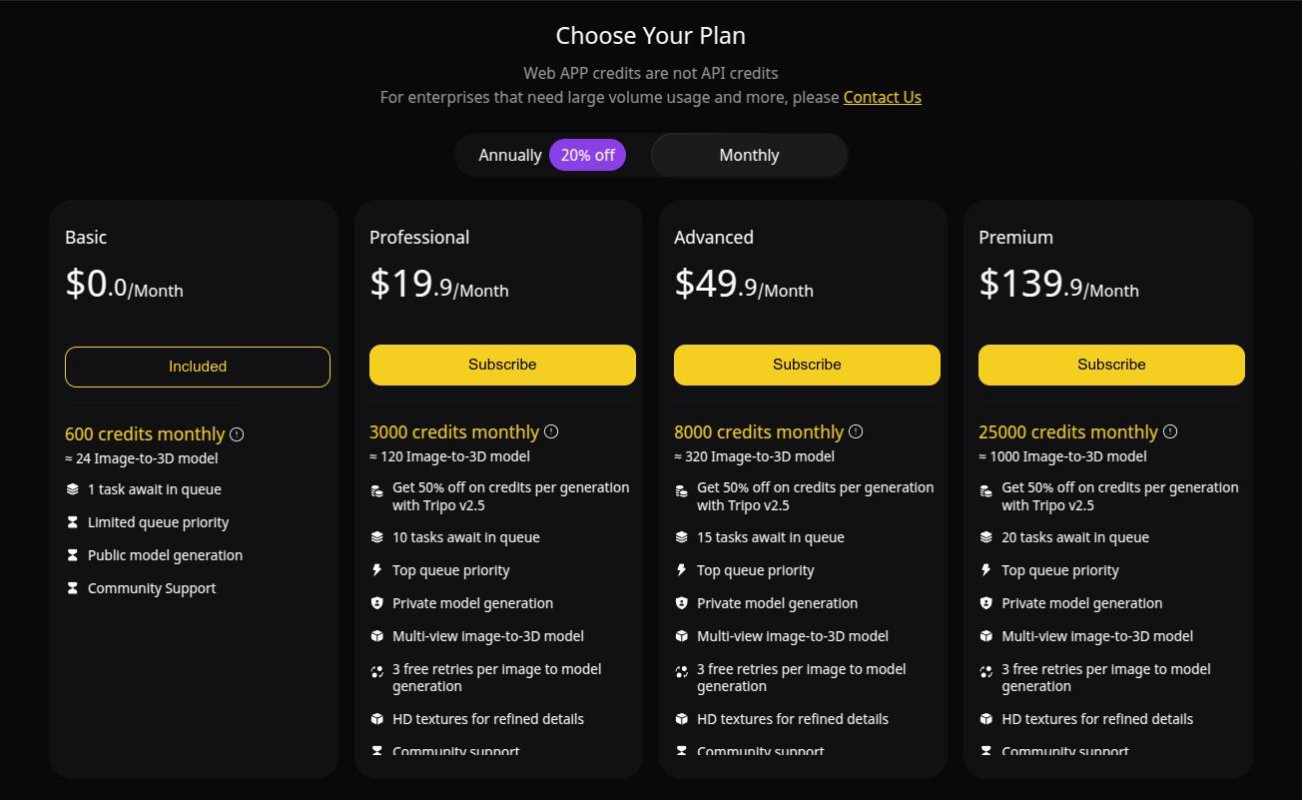
Task: Click the Included button on Basic plan
Action: point(197,367)
